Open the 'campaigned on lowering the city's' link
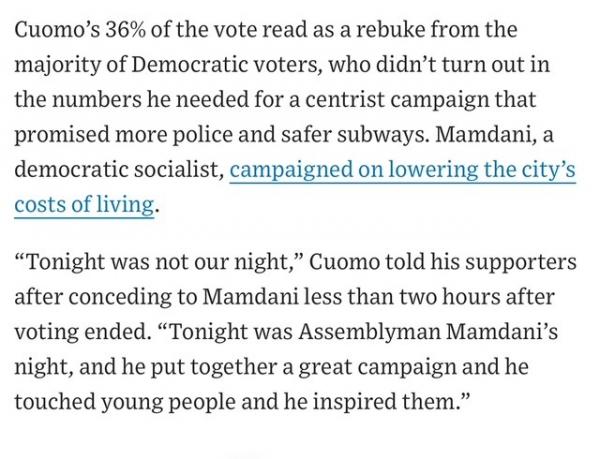600x459 pixels. 402,170
